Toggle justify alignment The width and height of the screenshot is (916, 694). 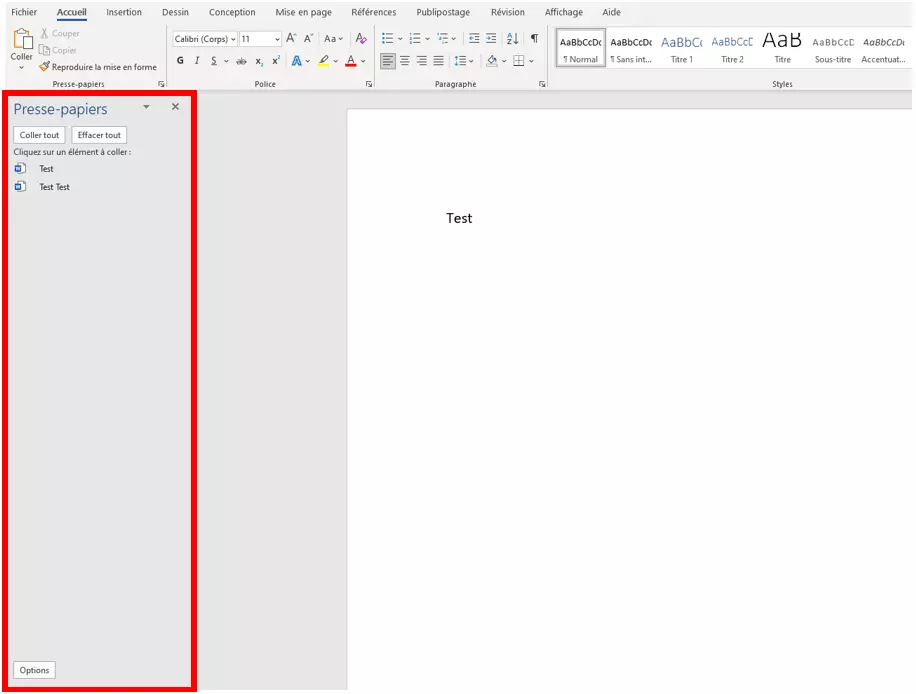pyautogui.click(x=438, y=61)
